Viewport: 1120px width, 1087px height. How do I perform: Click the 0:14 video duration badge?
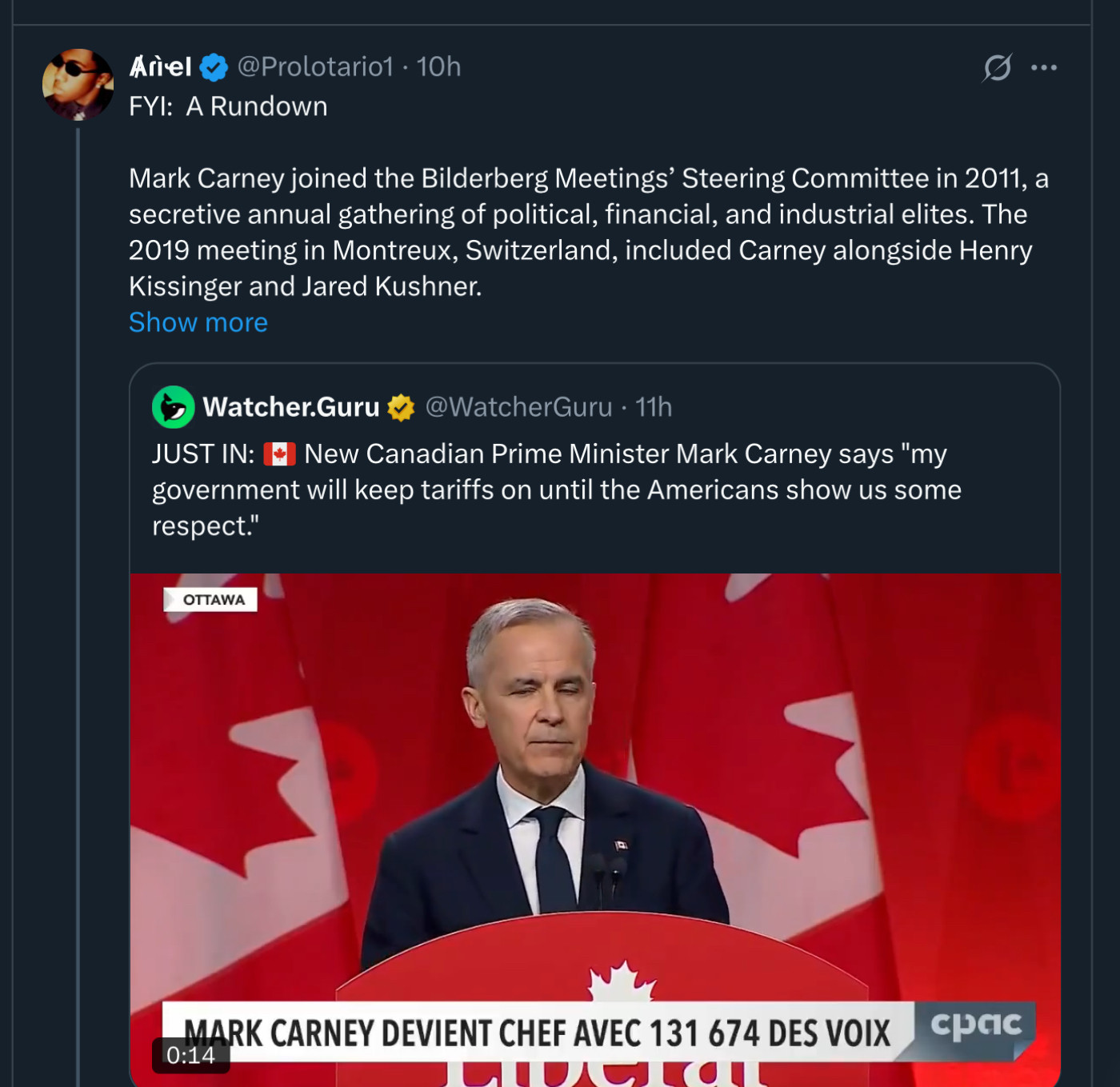pyautogui.click(x=190, y=1056)
